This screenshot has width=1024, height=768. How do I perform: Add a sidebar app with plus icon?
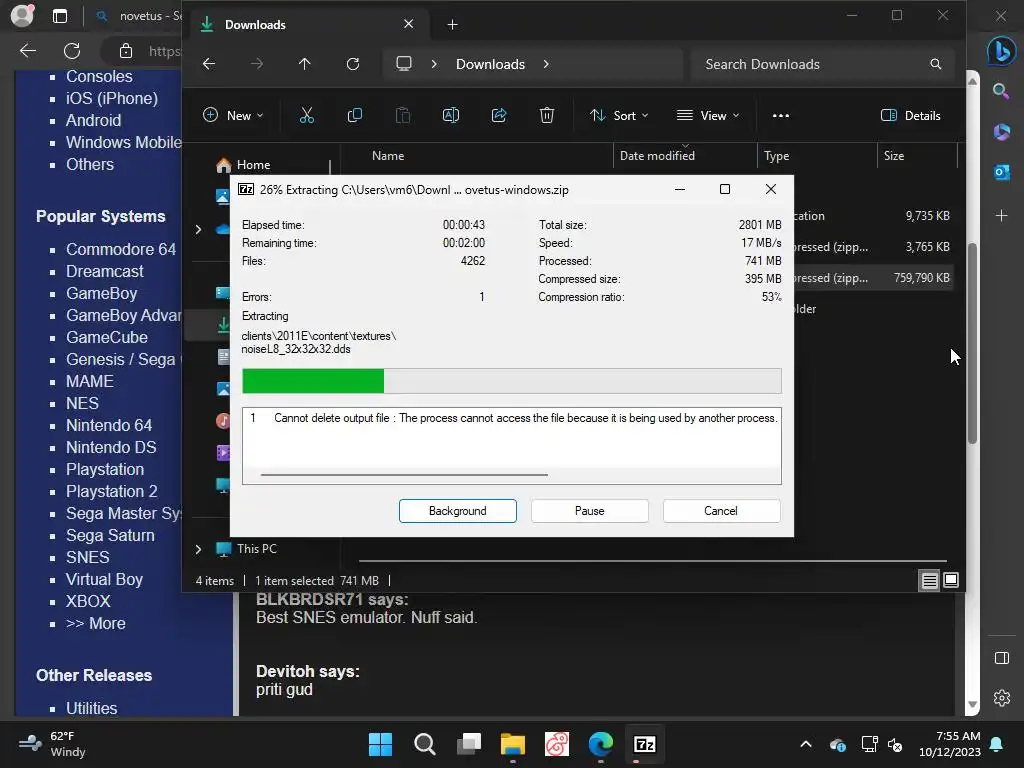pos(1001,216)
